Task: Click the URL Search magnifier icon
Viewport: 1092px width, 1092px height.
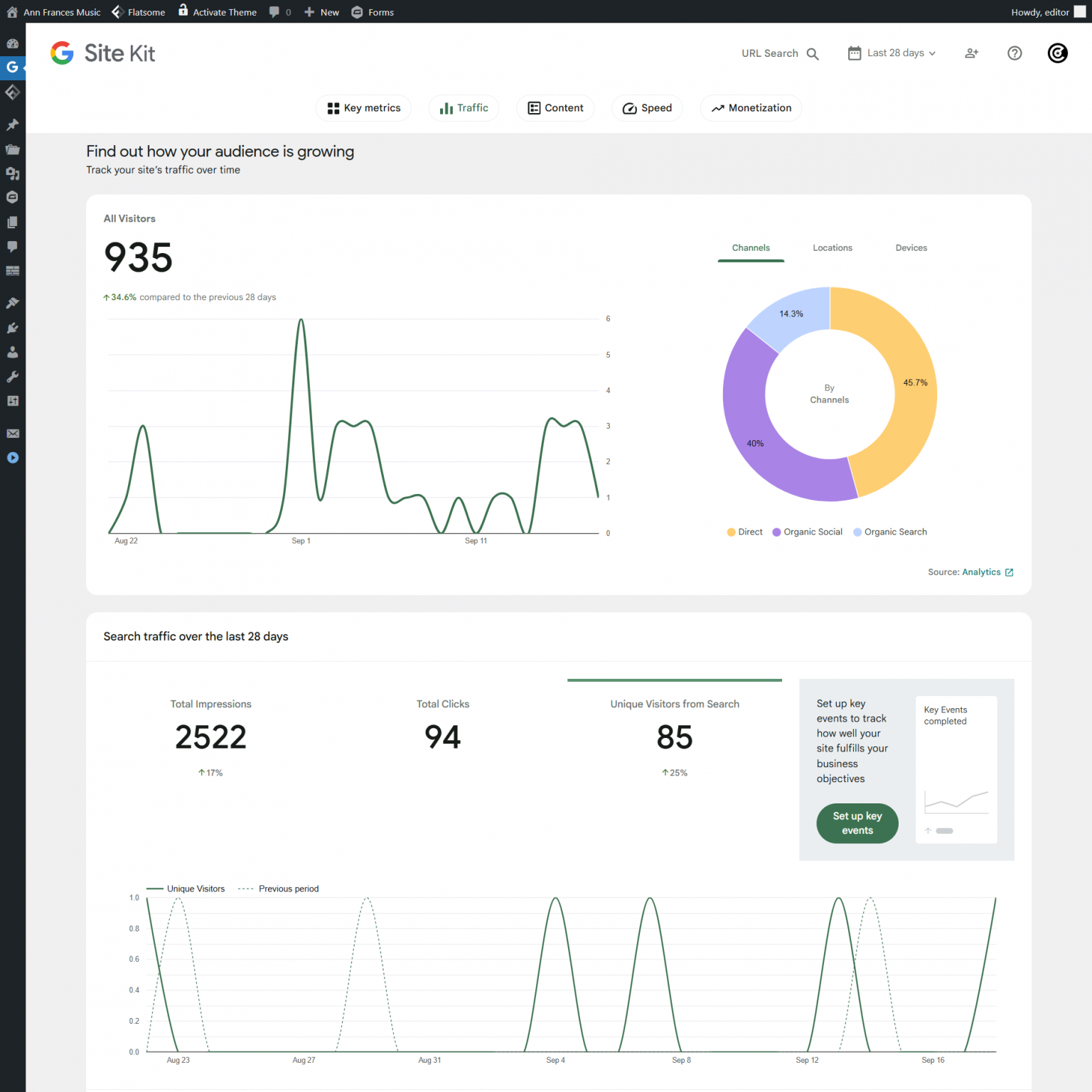Action: point(813,54)
